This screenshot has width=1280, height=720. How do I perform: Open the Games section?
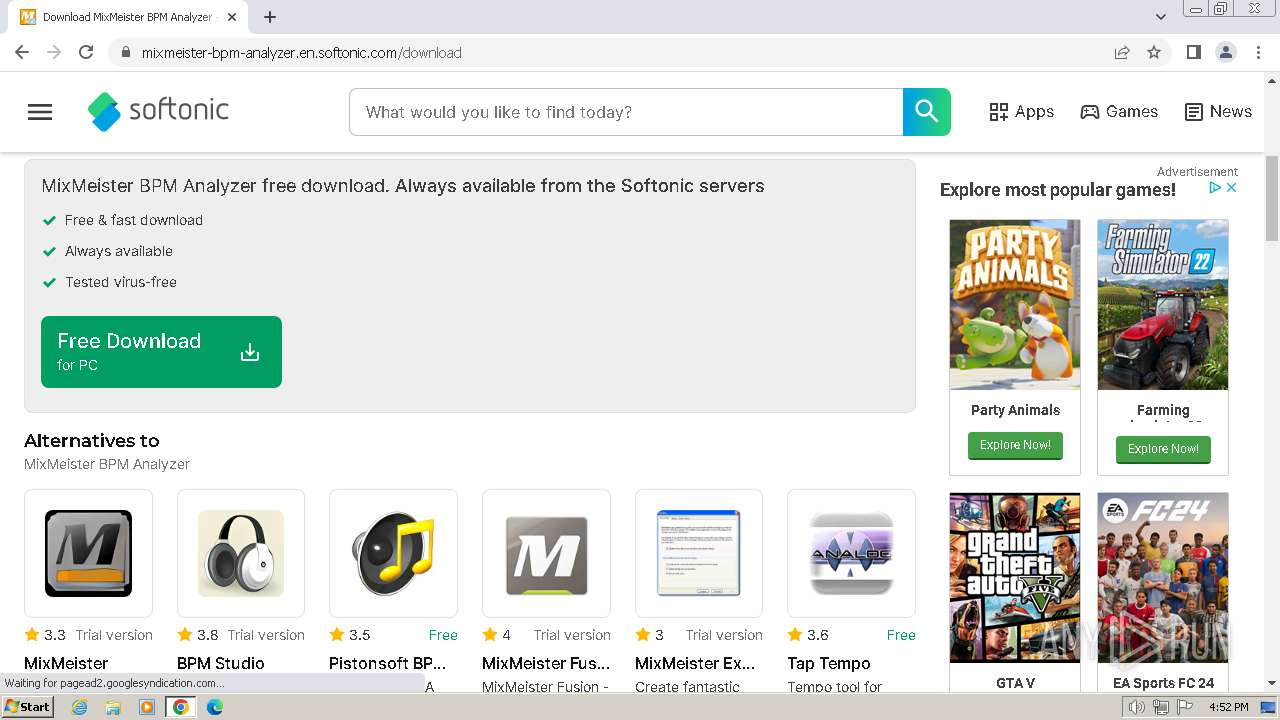click(x=1119, y=112)
